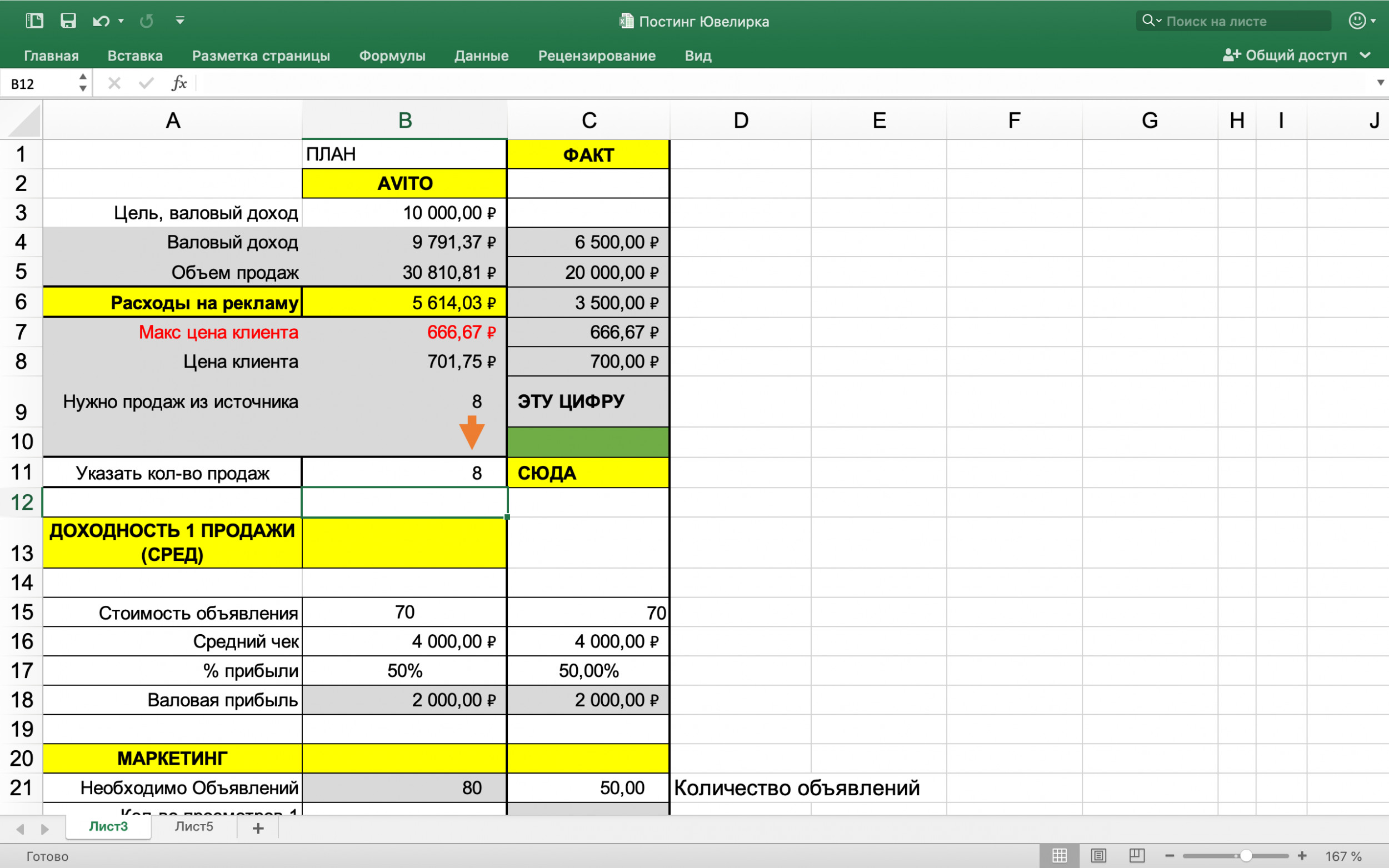Click the cell "Указать кол-во продаж"
Screen dimensions: 1389x868
(x=172, y=473)
